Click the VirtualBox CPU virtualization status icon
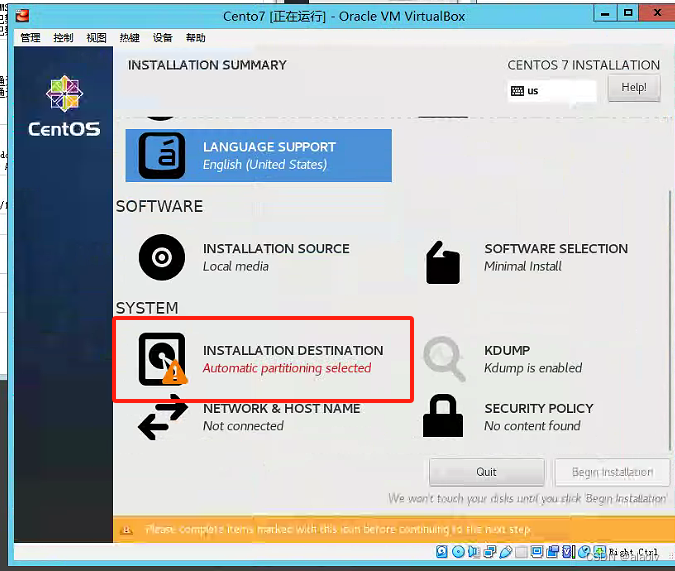Image resolution: width=675 pixels, height=571 pixels. pos(567,552)
